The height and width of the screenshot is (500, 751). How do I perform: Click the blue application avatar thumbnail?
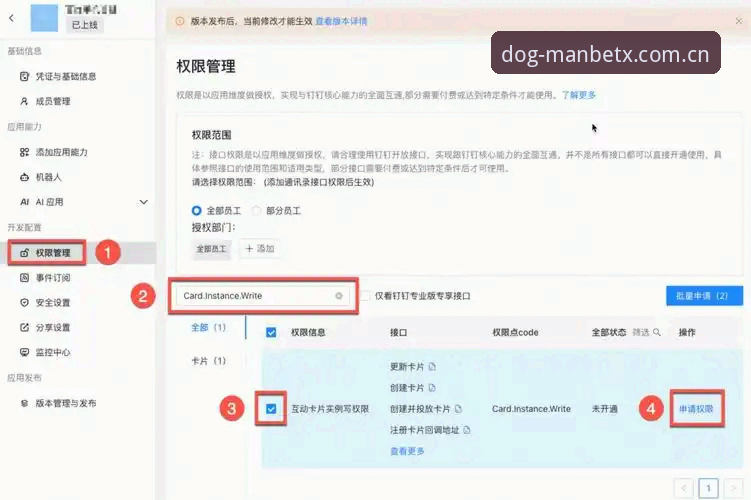[44, 18]
